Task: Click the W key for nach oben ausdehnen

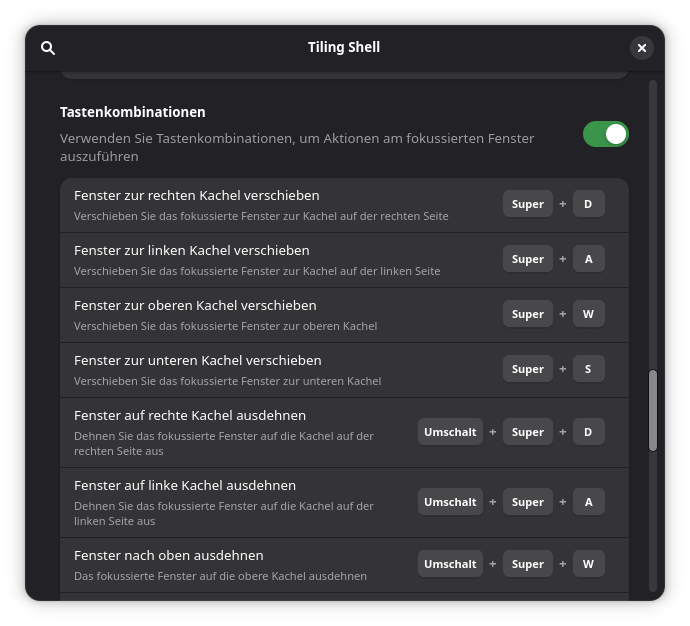Action: point(588,564)
